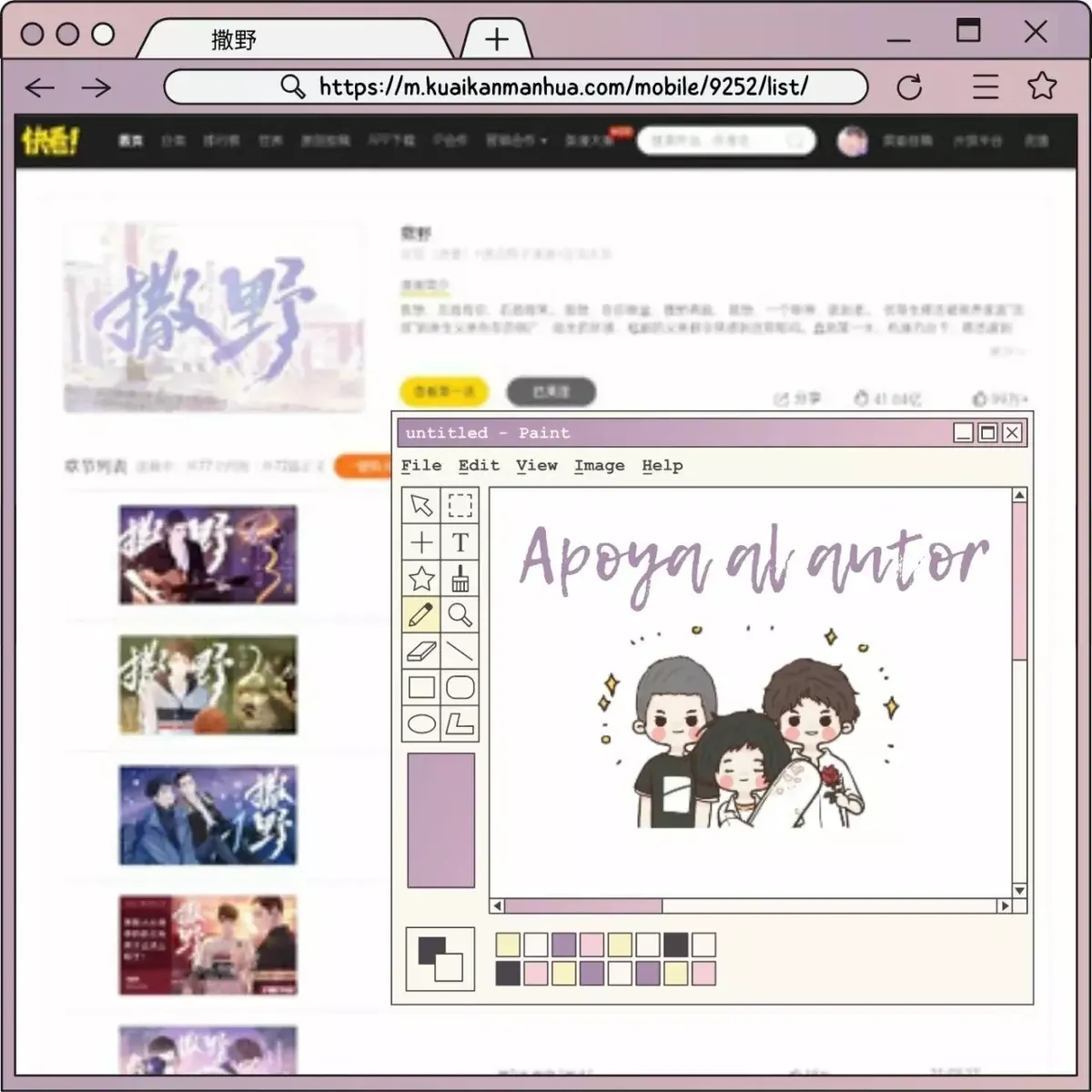Click the share icon under the comic description
The width and height of the screenshot is (1092, 1092).
pos(781,399)
